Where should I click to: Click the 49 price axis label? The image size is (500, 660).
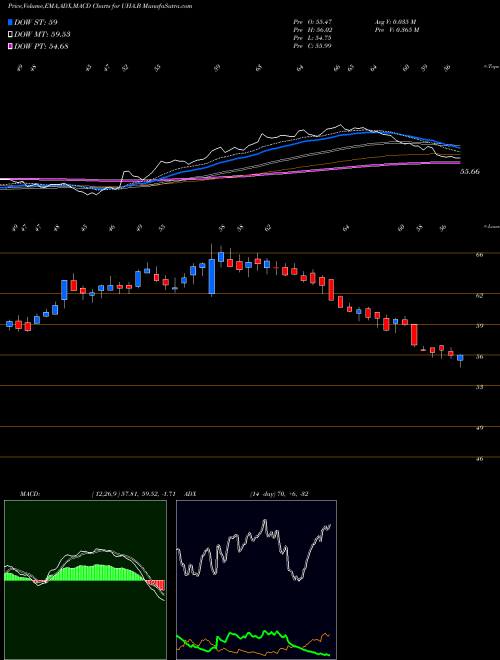479,428
